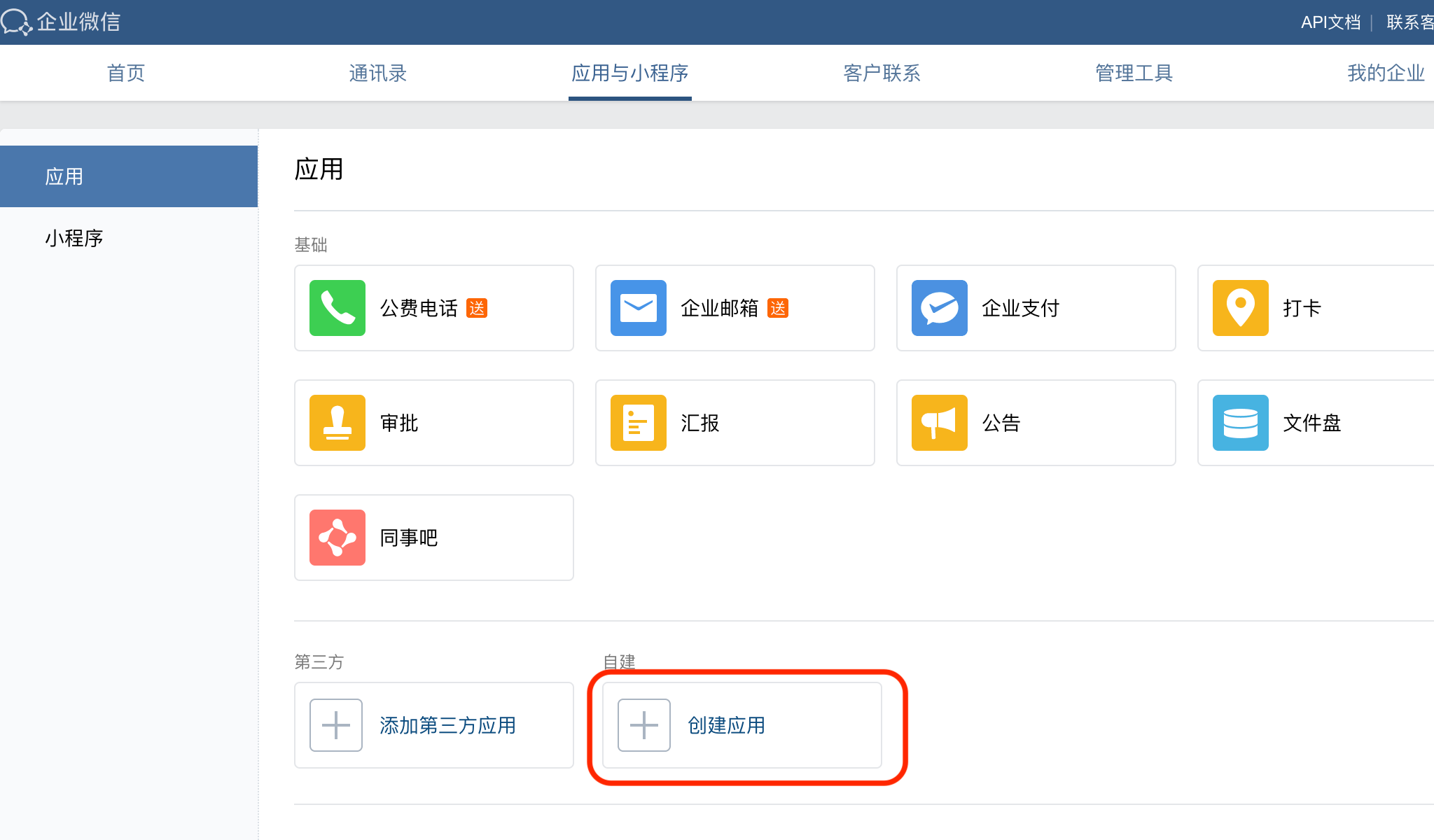Image resolution: width=1434 pixels, height=840 pixels.
Task: Open the 管理工具 tab
Action: coord(1134,73)
